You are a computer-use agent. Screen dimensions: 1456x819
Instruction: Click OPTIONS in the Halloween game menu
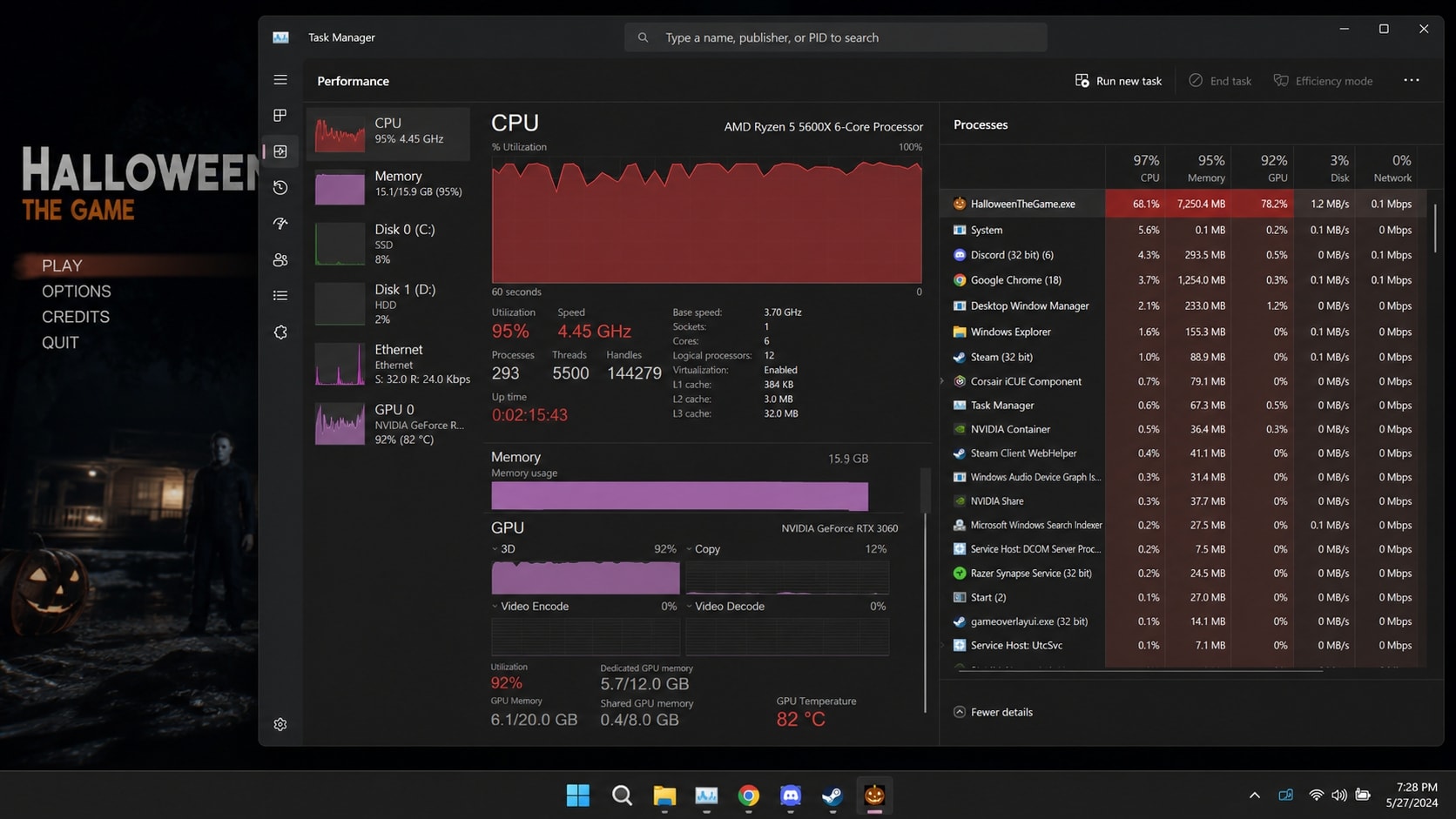[x=77, y=292]
